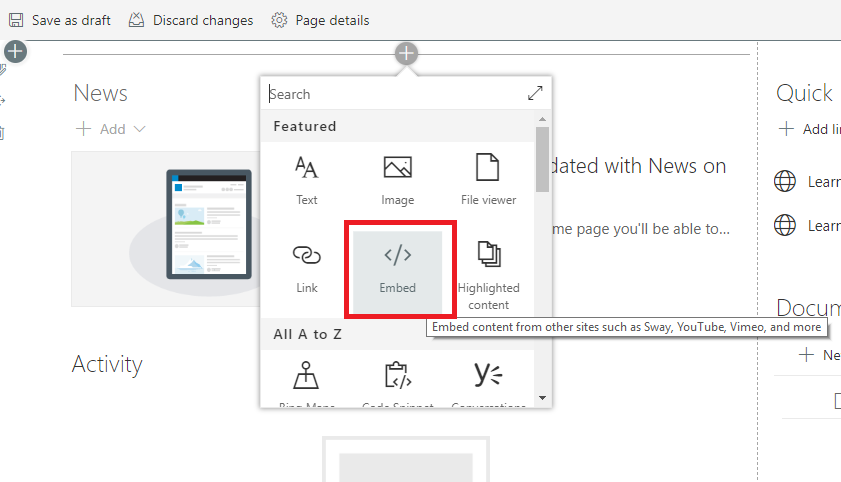
Task: Add a new section with the left plus button
Action: (x=16, y=51)
